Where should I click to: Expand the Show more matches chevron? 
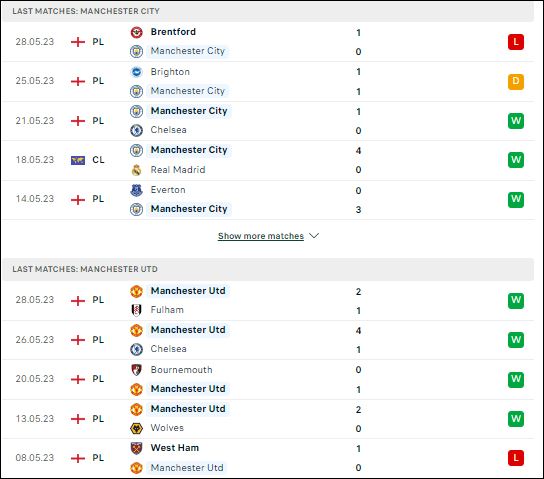point(314,236)
